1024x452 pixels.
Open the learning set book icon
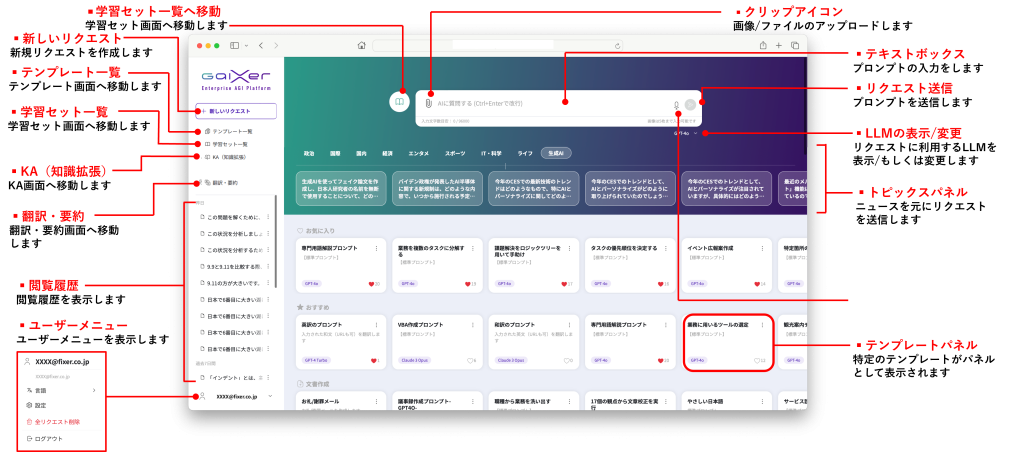tap(399, 101)
